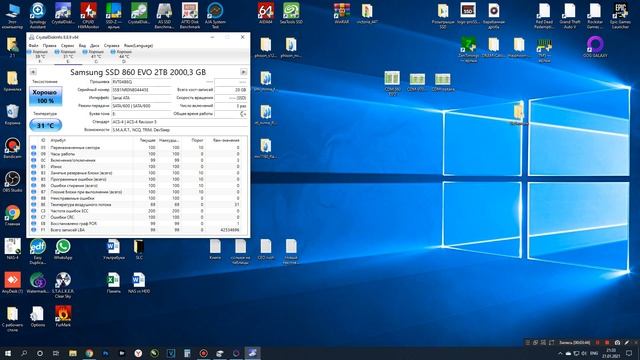Open GOG GALAXY desktop icon
640x360 pixels.
[595, 47]
